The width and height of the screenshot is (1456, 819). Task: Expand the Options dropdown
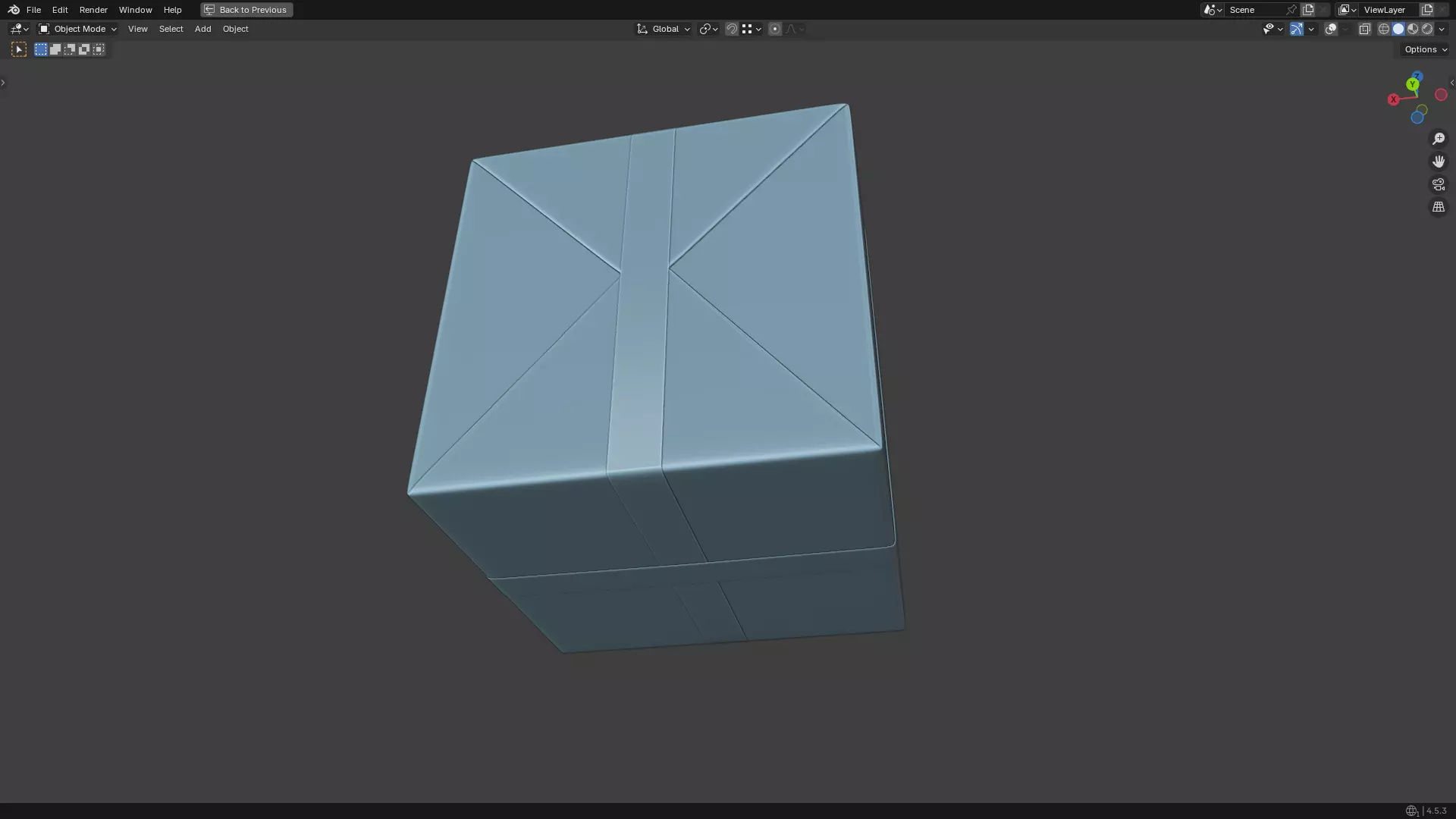click(1425, 49)
